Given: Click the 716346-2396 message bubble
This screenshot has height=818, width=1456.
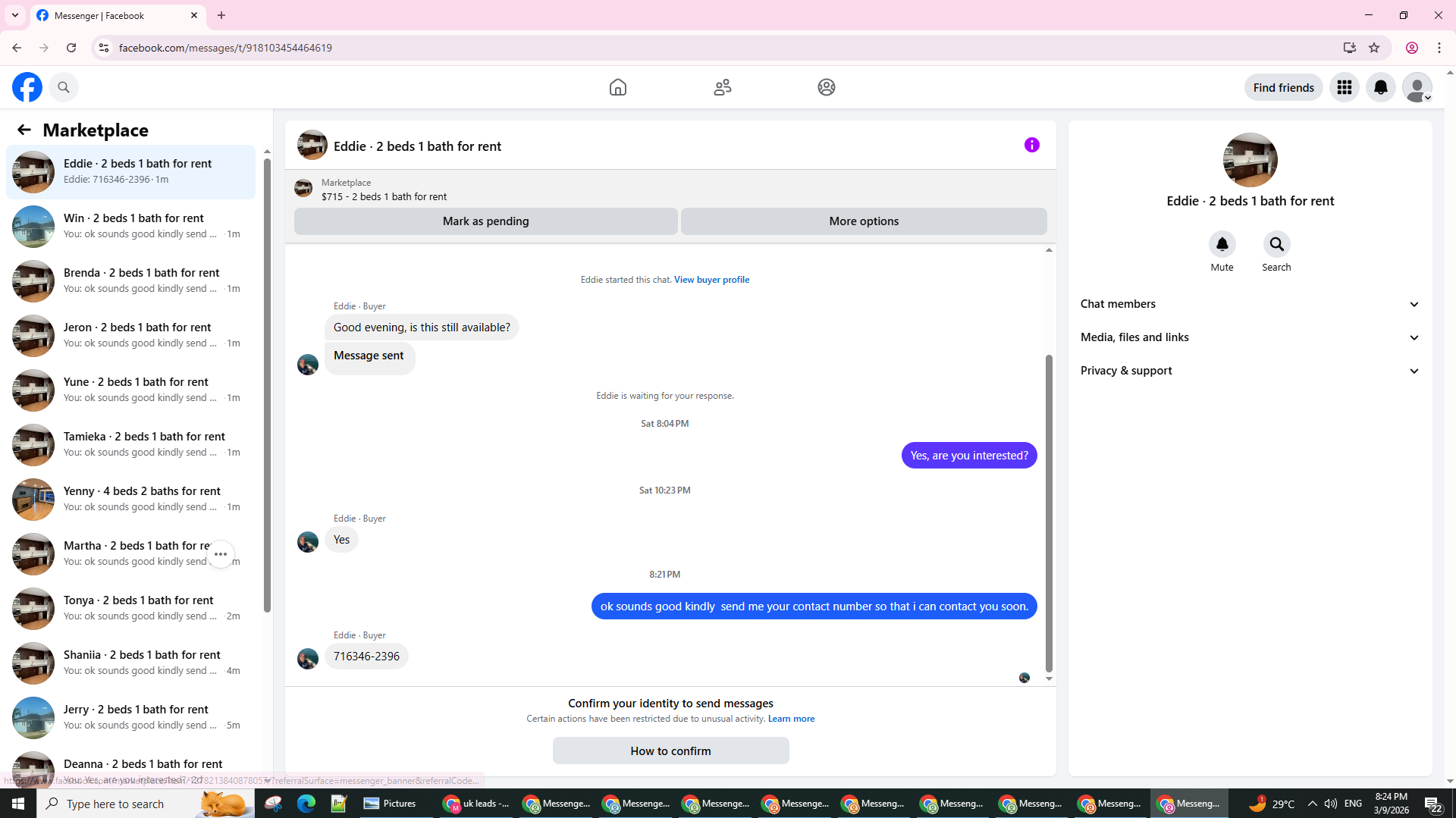Looking at the screenshot, I should coord(366,657).
